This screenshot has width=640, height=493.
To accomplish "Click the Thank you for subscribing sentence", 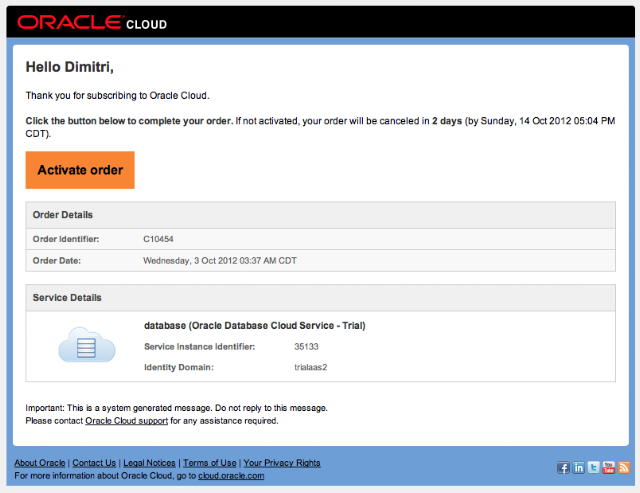I will pos(118,95).
